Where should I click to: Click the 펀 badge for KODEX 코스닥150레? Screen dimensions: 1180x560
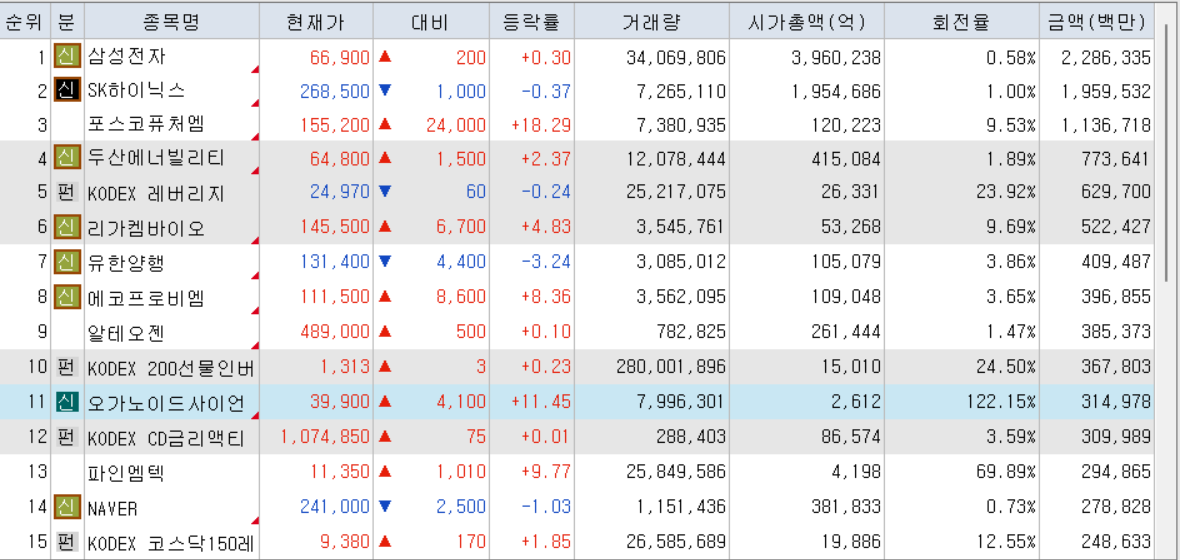(x=67, y=541)
